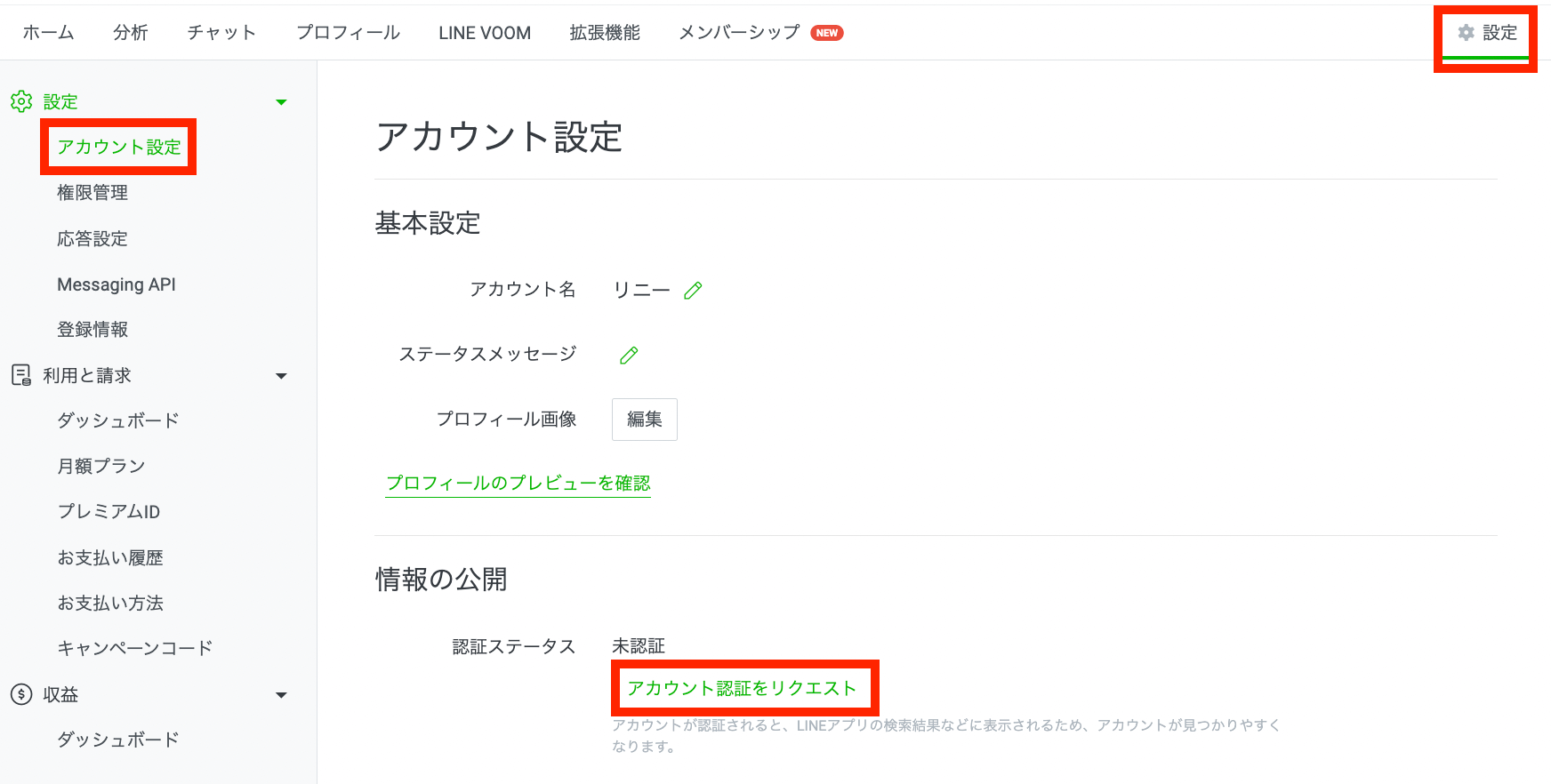Image resolution: width=1551 pixels, height=784 pixels.
Task: Go to the LINE VOOM tab
Action: click(x=484, y=33)
